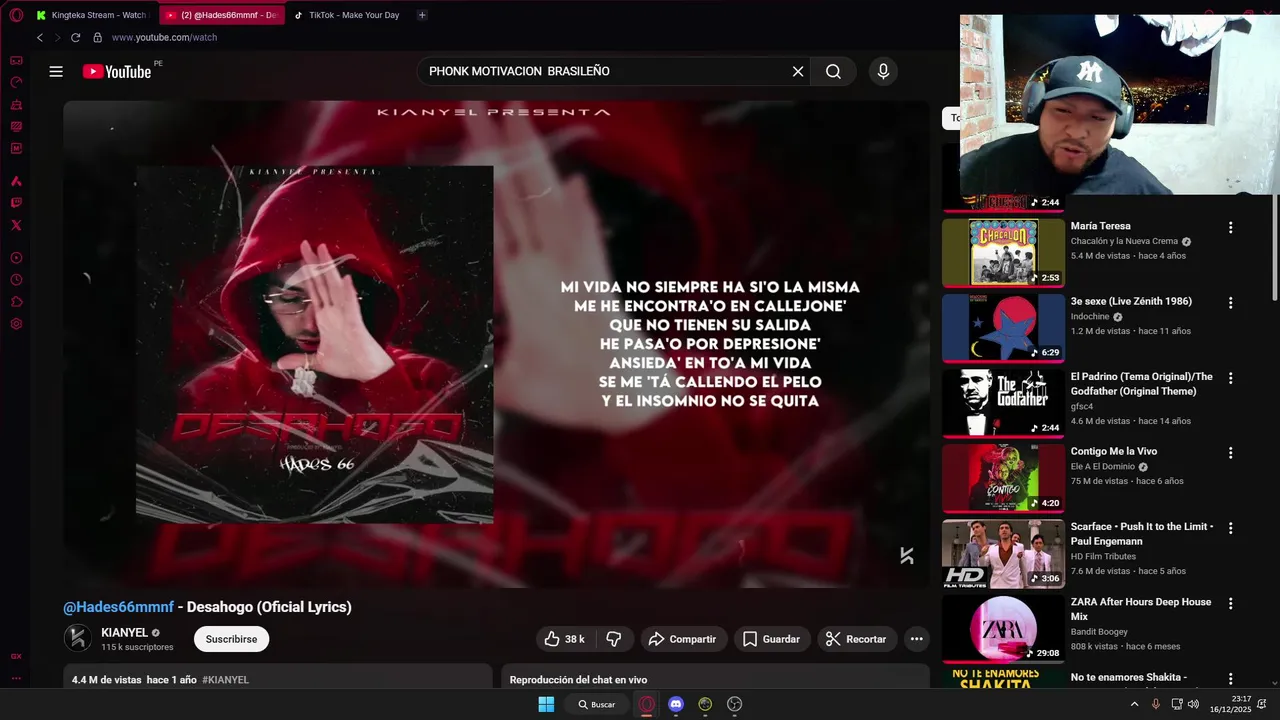Click the @Hades66mmnf link in title

coord(118,607)
